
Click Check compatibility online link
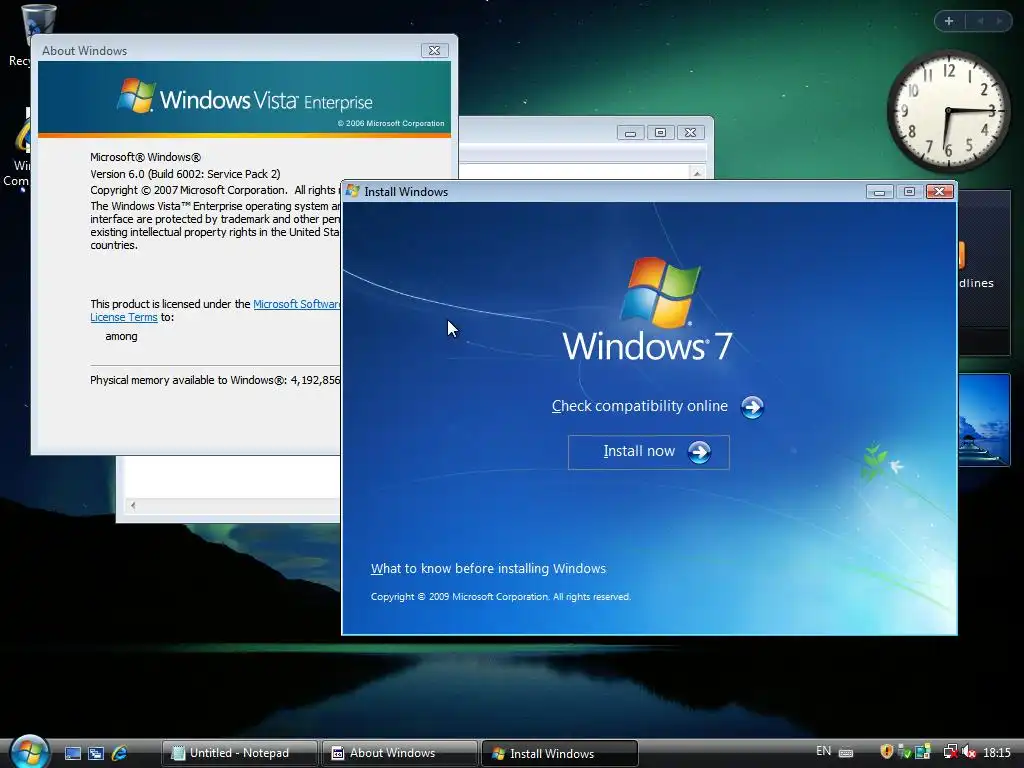[x=639, y=406]
